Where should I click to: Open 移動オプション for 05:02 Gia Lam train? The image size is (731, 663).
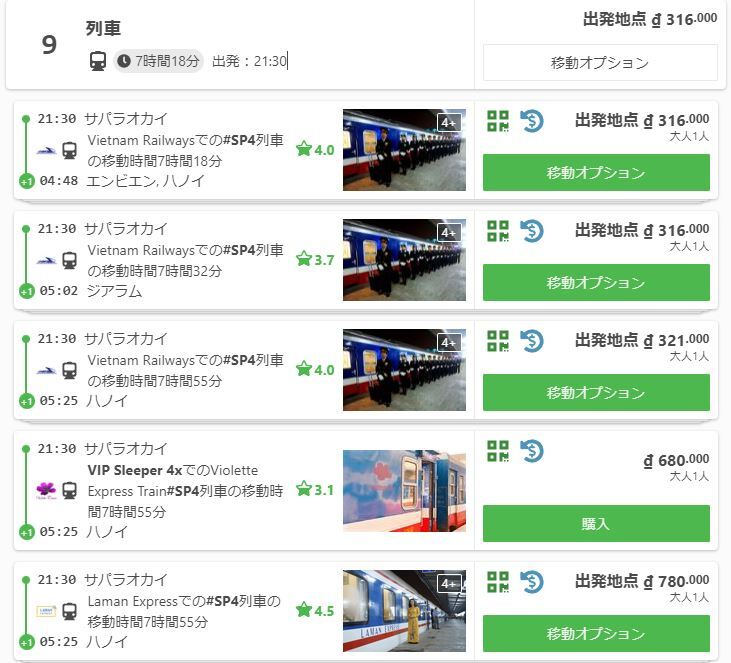[x=596, y=283]
